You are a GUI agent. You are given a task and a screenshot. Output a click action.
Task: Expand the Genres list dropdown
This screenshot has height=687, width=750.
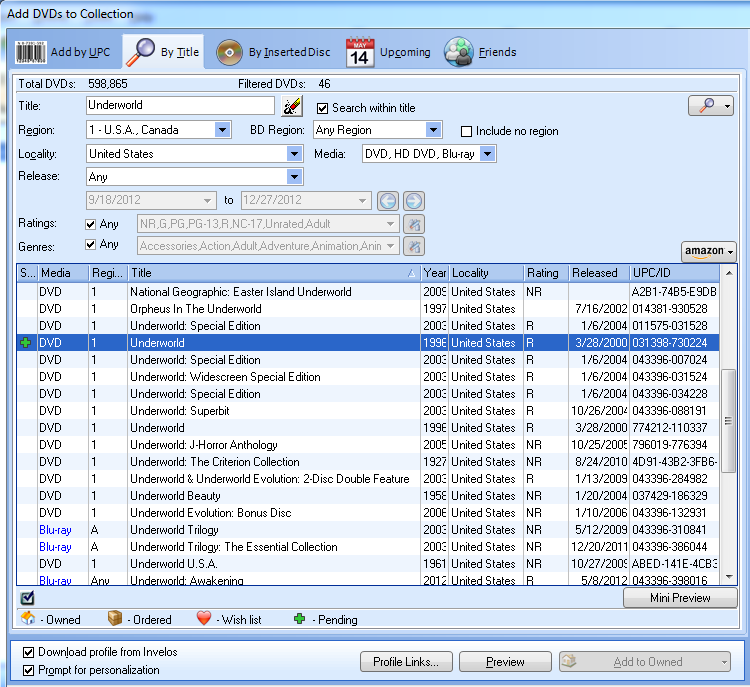(390, 246)
